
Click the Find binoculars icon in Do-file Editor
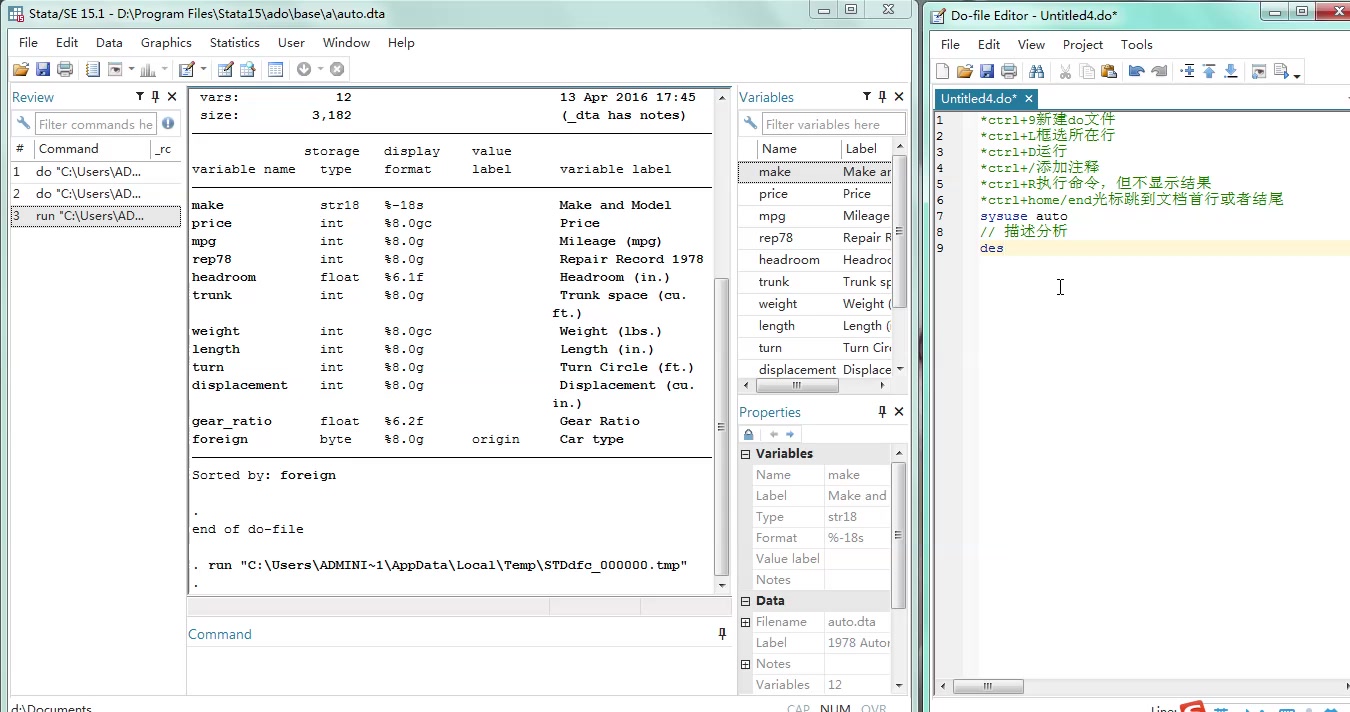pyautogui.click(x=1036, y=71)
